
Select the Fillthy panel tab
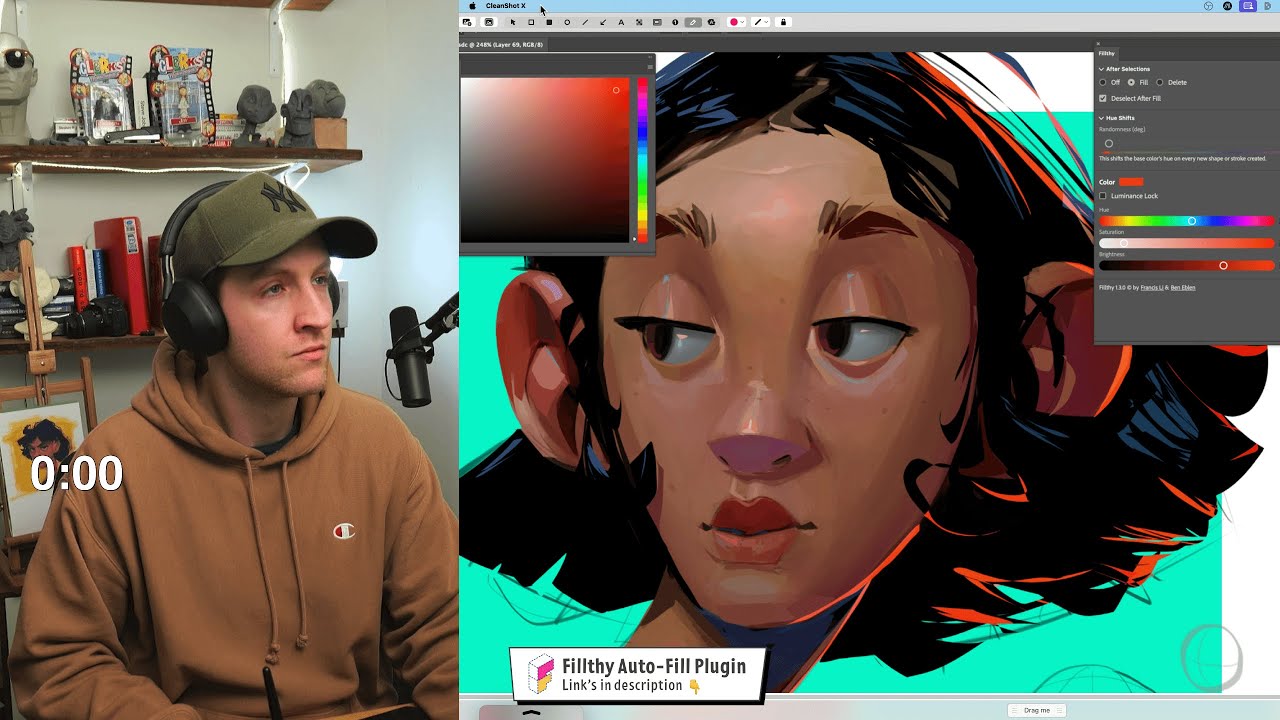coord(1106,53)
